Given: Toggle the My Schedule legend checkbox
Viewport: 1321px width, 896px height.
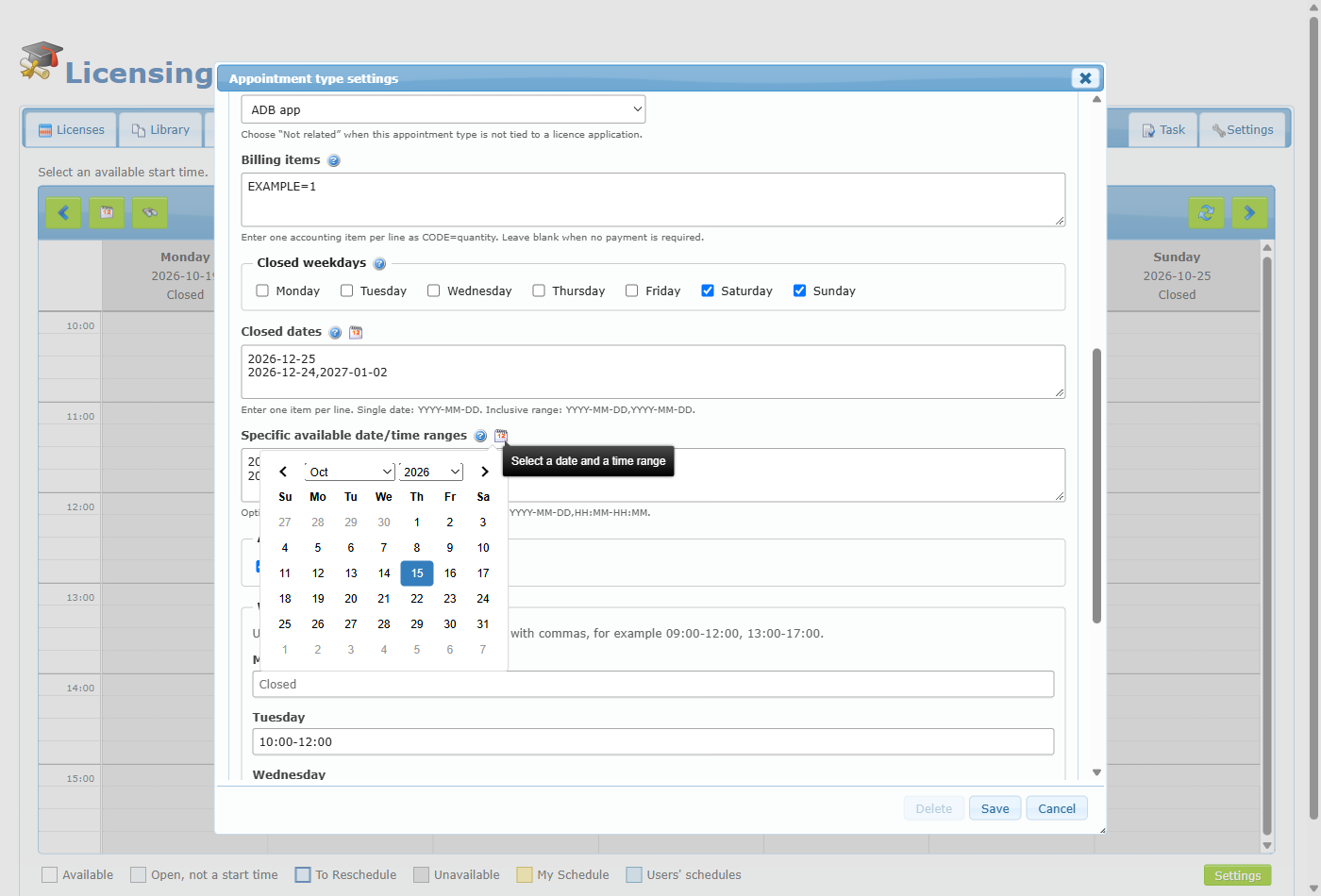Looking at the screenshot, I should pyautogui.click(x=525, y=875).
